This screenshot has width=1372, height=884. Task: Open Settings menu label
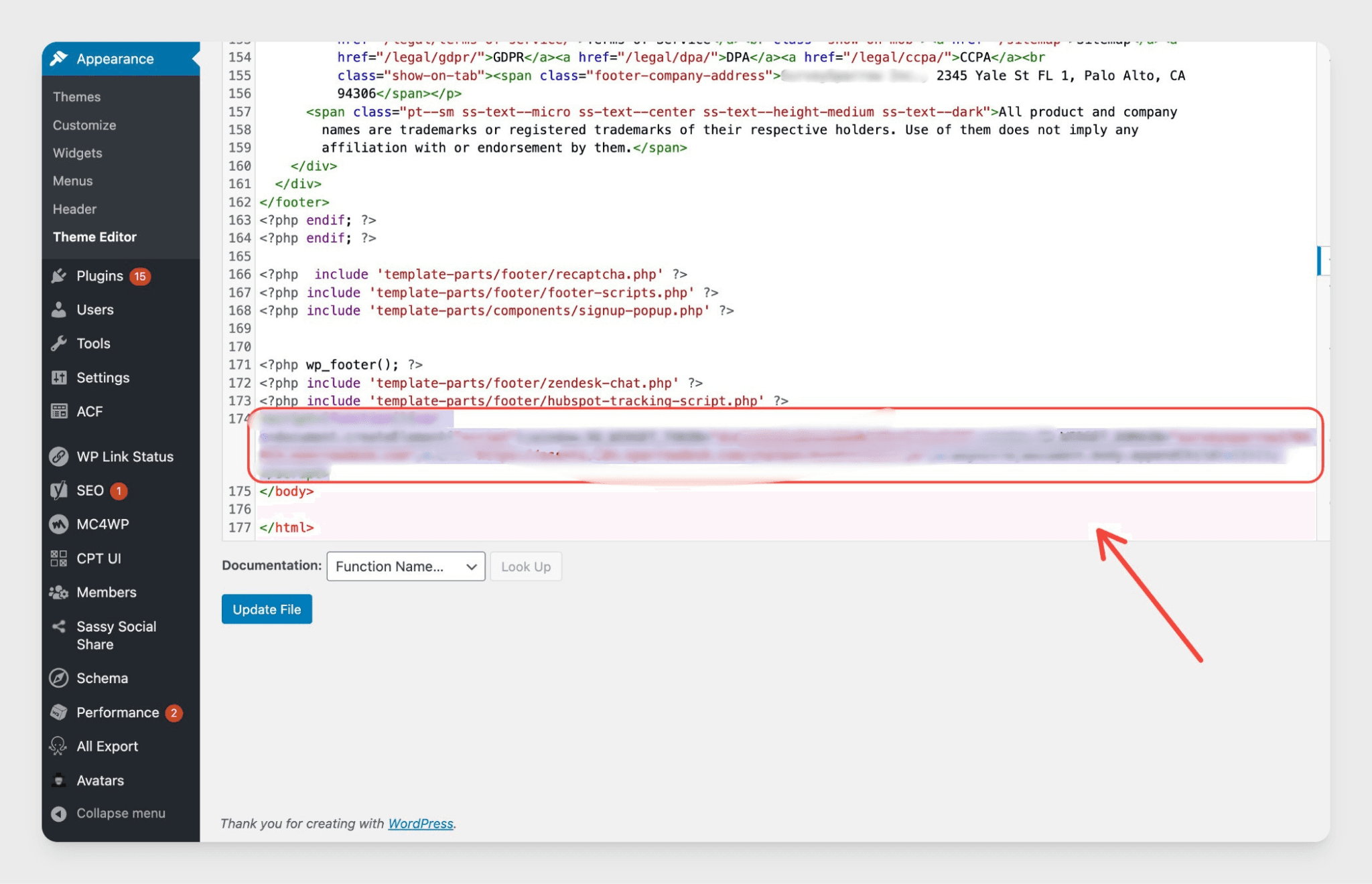[103, 378]
